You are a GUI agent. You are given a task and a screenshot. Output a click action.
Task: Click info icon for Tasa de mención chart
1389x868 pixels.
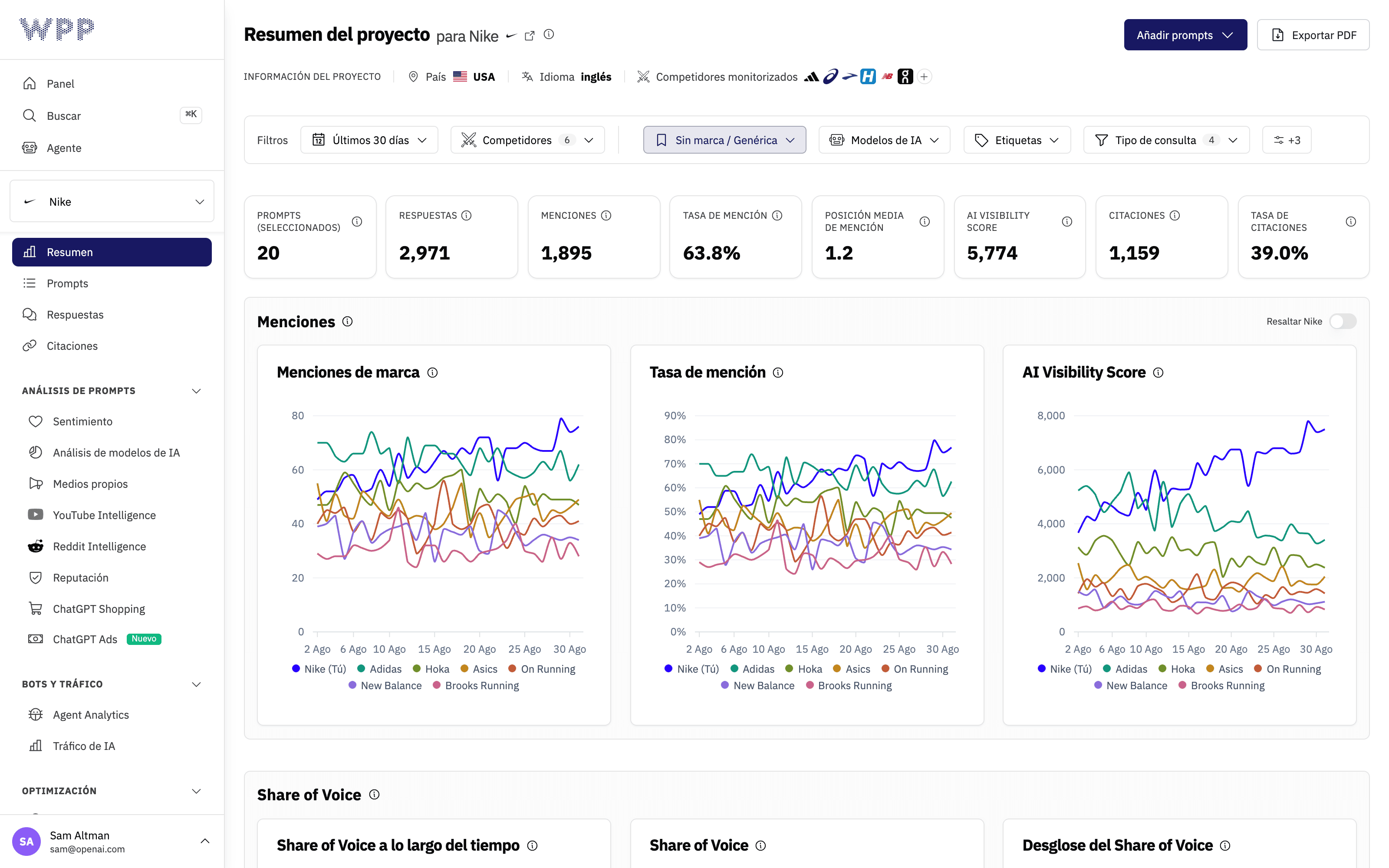pyautogui.click(x=778, y=372)
